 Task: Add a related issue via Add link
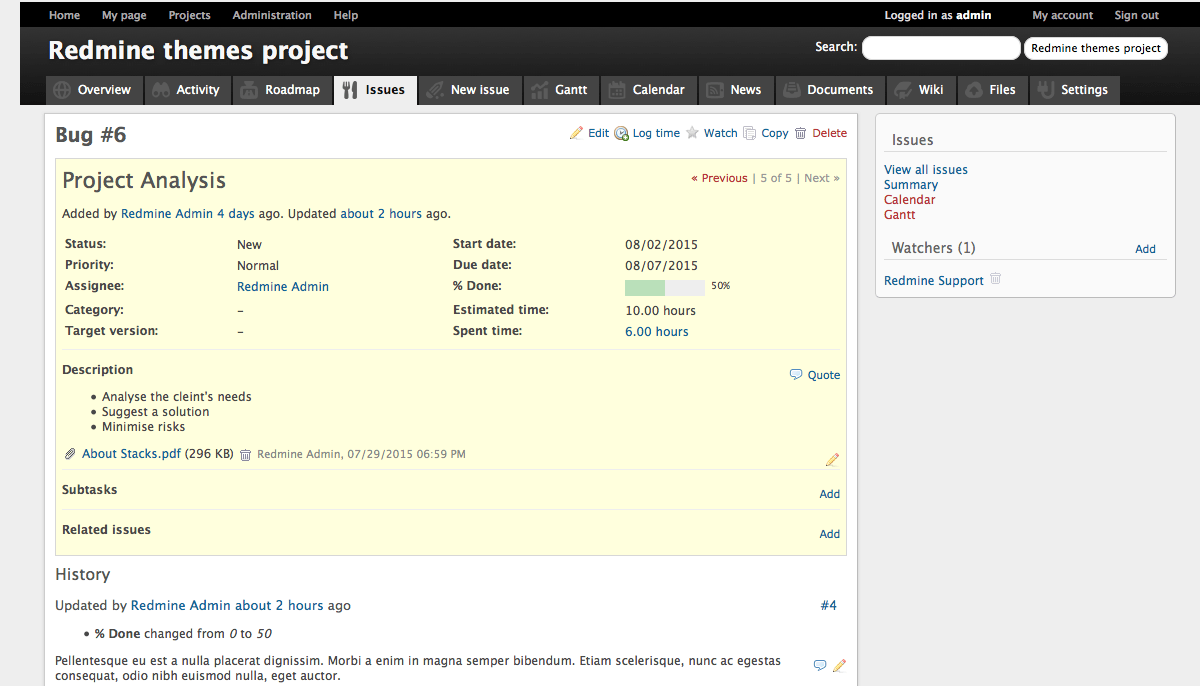coord(830,534)
